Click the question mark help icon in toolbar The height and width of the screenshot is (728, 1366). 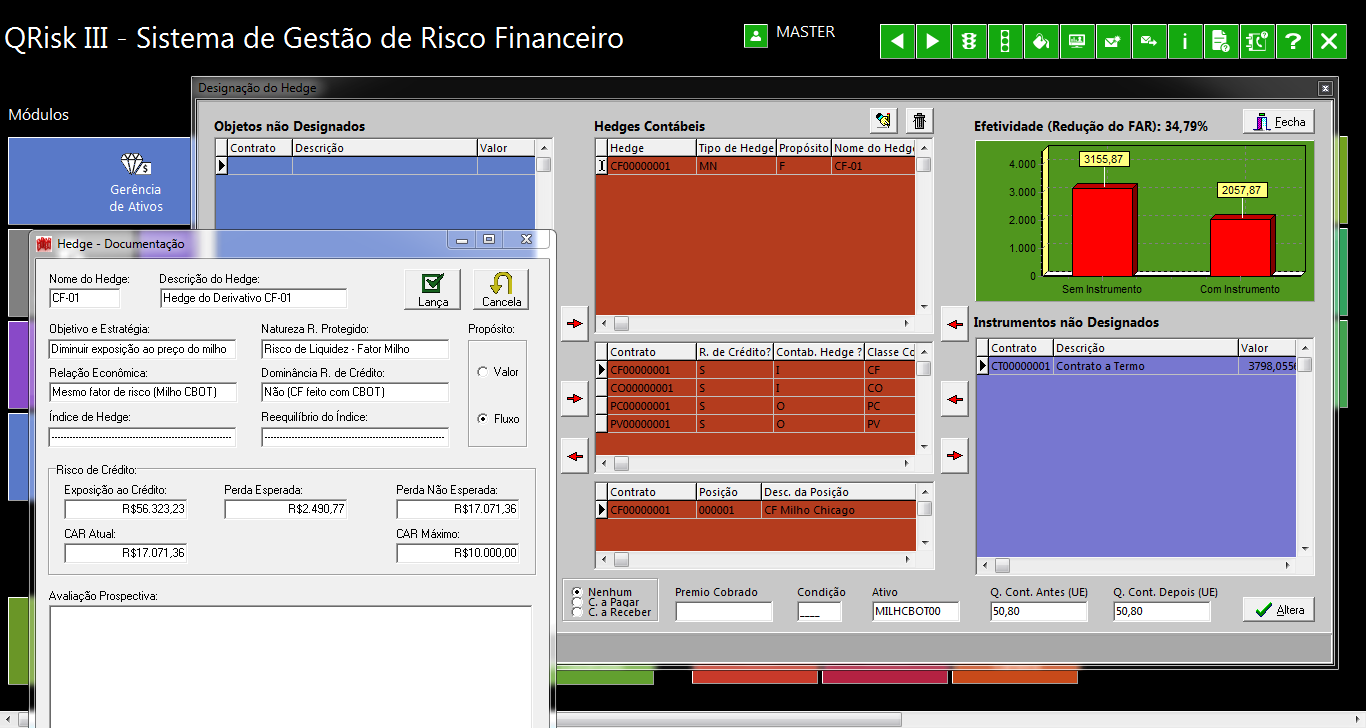[1293, 41]
